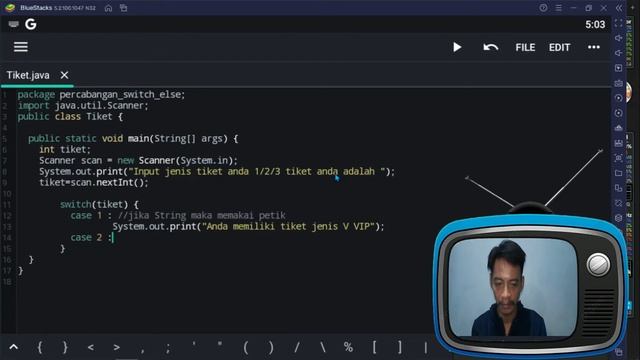Click the 'tiket=scan.nextInt();' line
The width and height of the screenshot is (640, 360).
point(94,182)
